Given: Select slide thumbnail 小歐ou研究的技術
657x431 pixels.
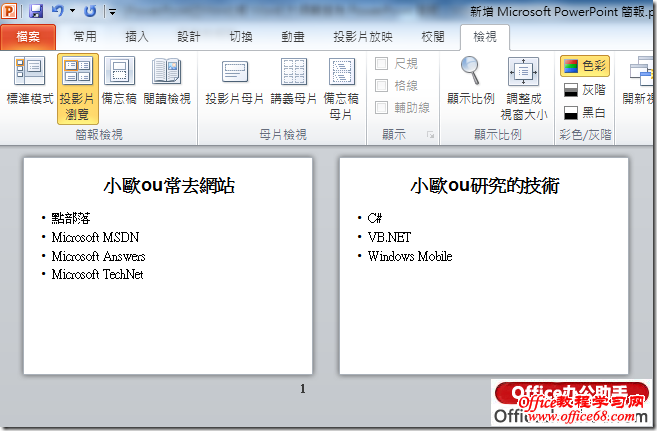Looking at the screenshot, I should [484, 266].
